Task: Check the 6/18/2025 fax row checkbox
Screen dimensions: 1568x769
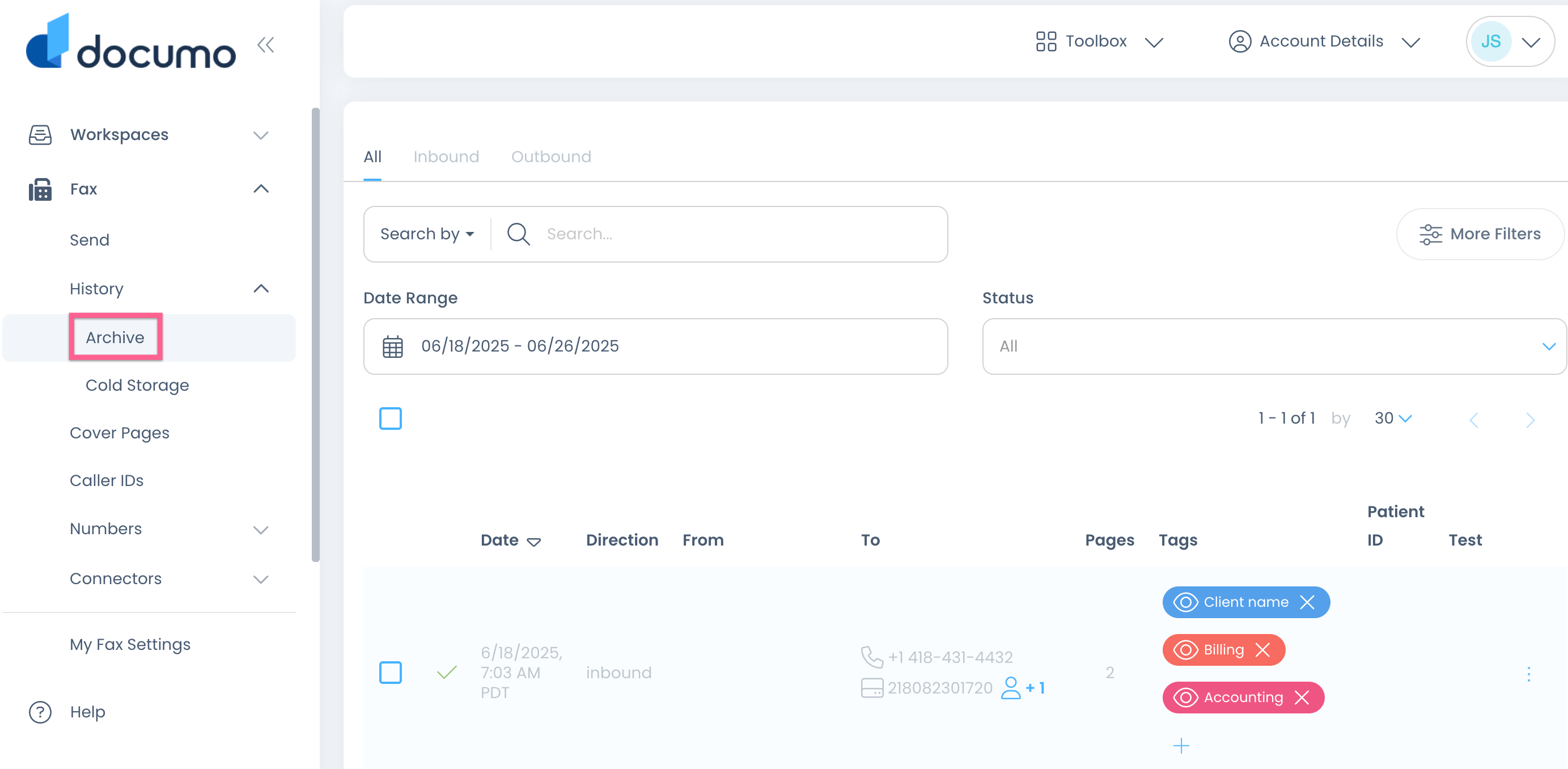Action: pyautogui.click(x=390, y=673)
